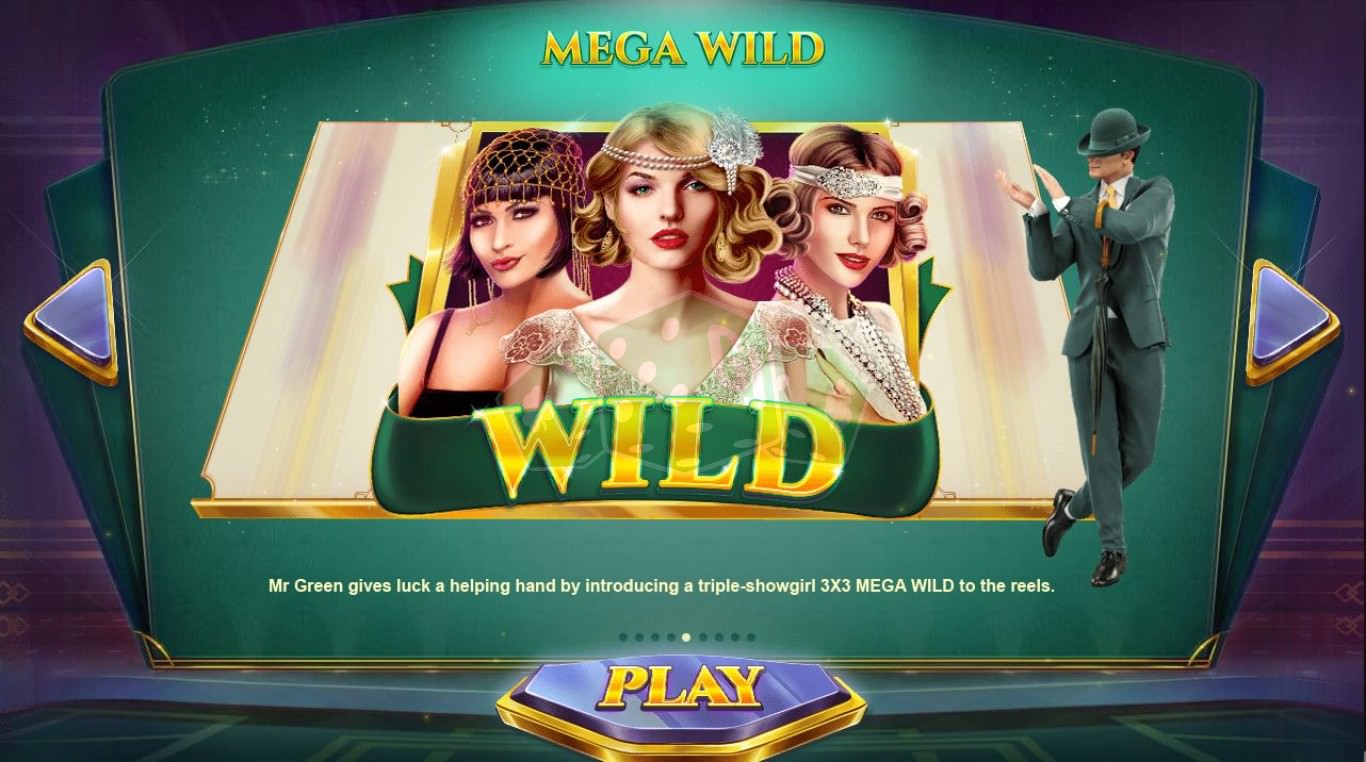1366x762 pixels.
Task: Choose the eighth pagination dot
Action: (735, 637)
